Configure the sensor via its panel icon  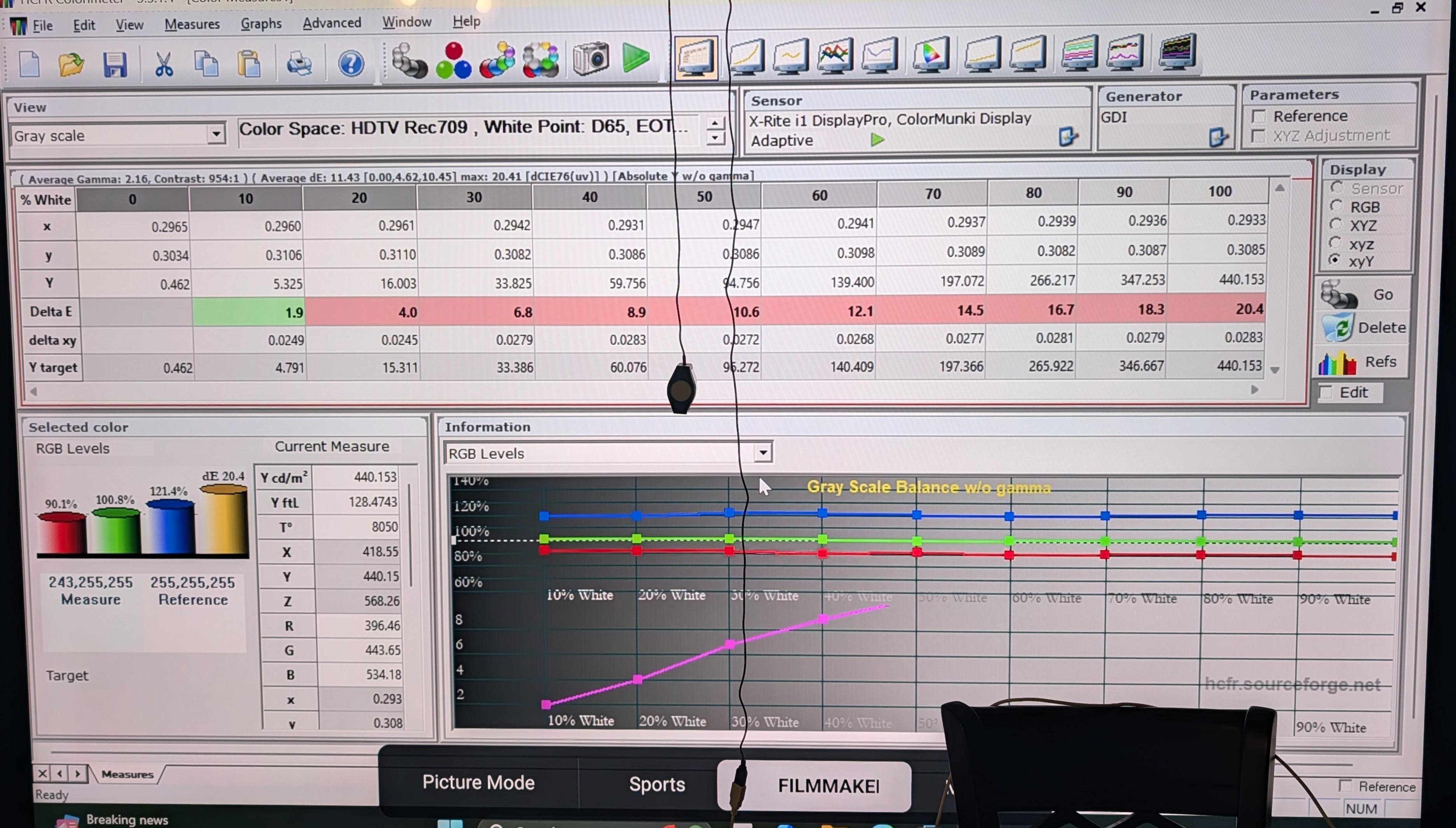[1068, 136]
